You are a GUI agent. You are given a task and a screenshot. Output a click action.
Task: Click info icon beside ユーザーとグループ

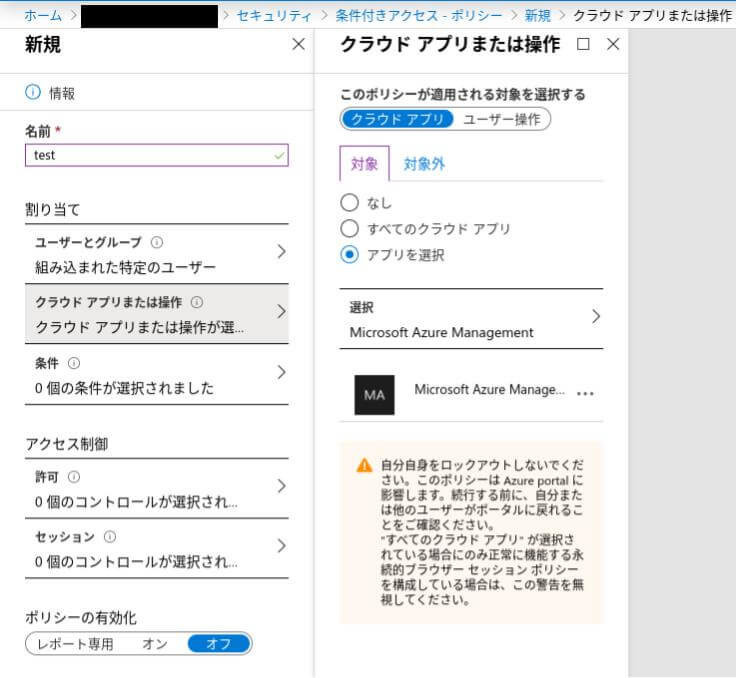(x=157, y=242)
